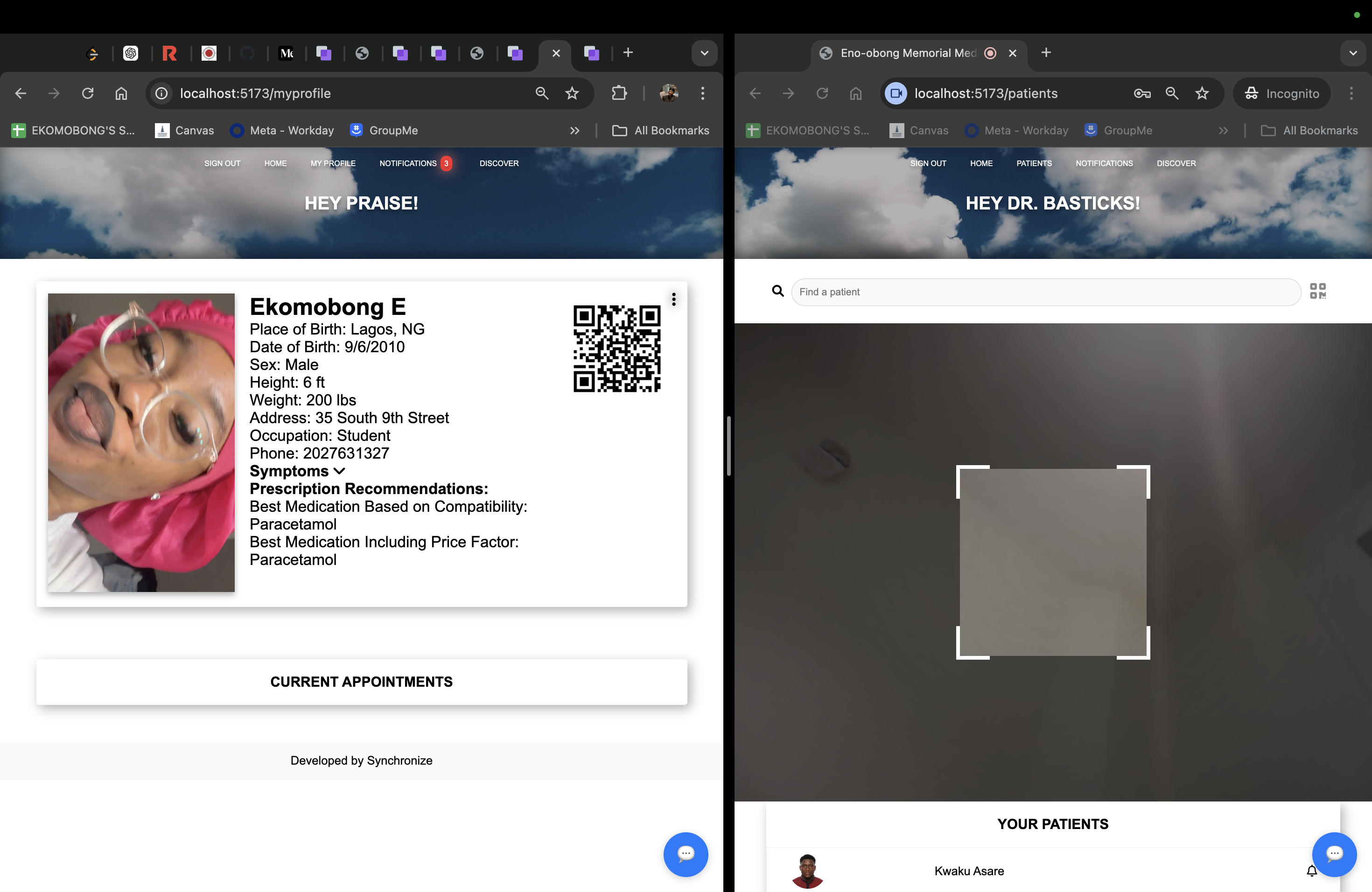This screenshot has height=892, width=1372.
Task: Click camera indicator in patients address bar
Action: tap(896, 93)
